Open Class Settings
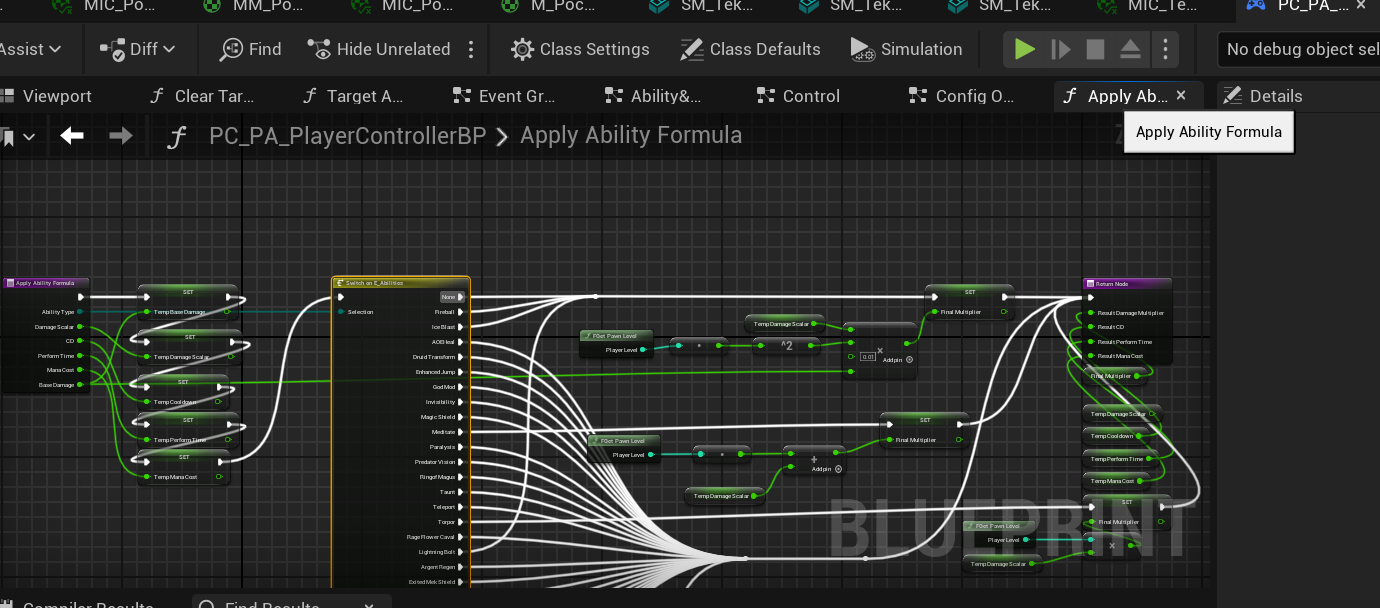The image size is (1380, 608). click(580, 49)
